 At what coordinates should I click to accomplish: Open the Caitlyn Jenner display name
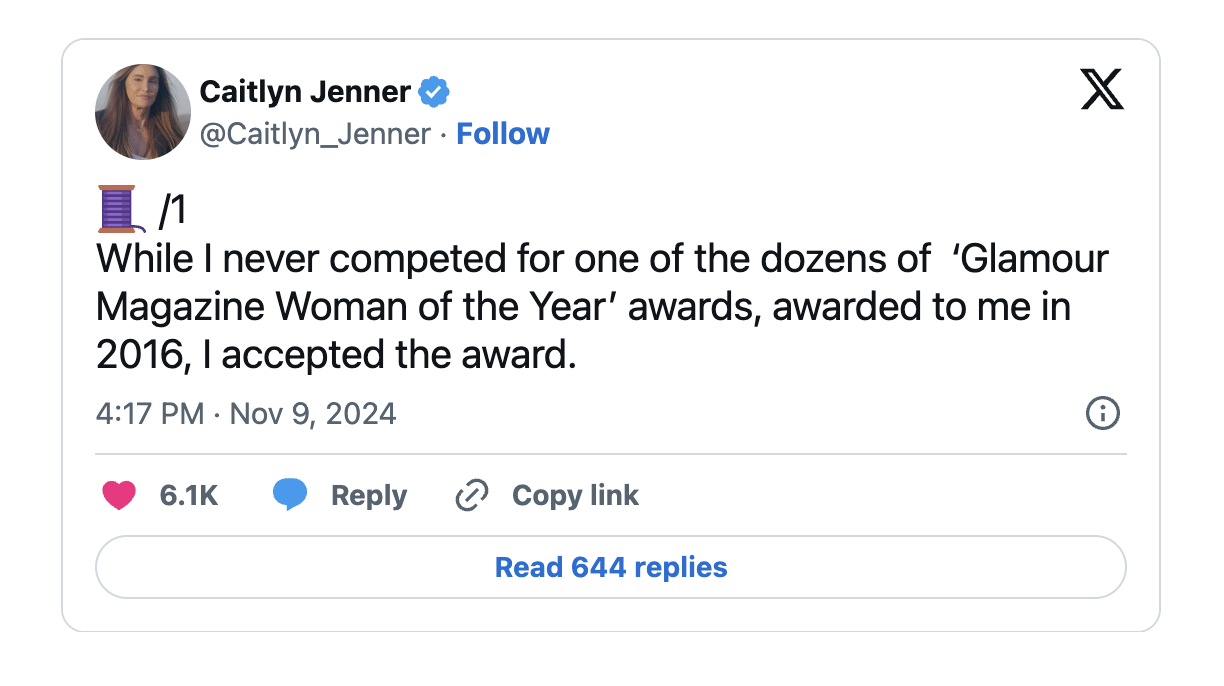point(305,92)
